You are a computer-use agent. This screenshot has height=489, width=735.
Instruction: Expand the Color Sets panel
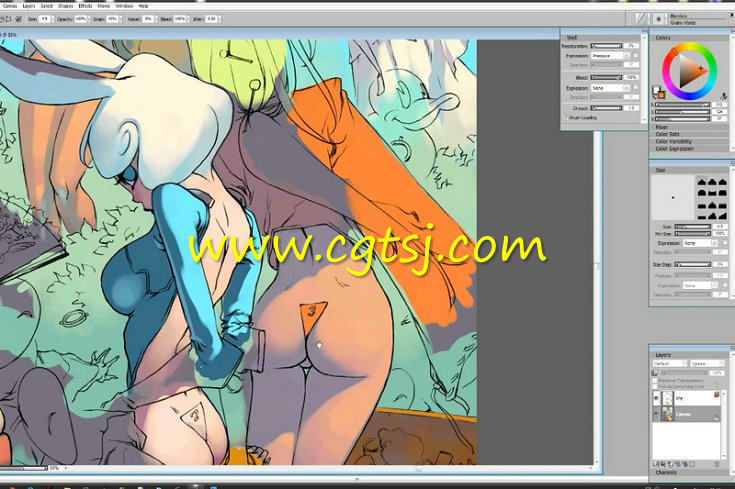click(x=691, y=134)
